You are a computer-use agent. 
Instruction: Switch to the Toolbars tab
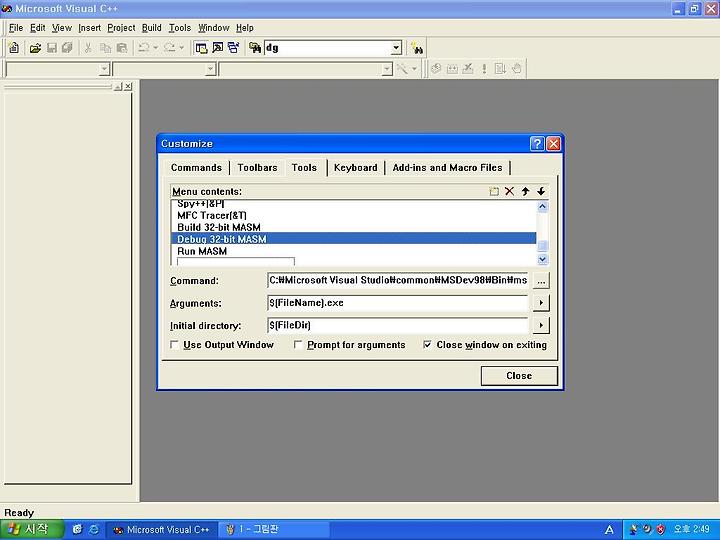(257, 168)
